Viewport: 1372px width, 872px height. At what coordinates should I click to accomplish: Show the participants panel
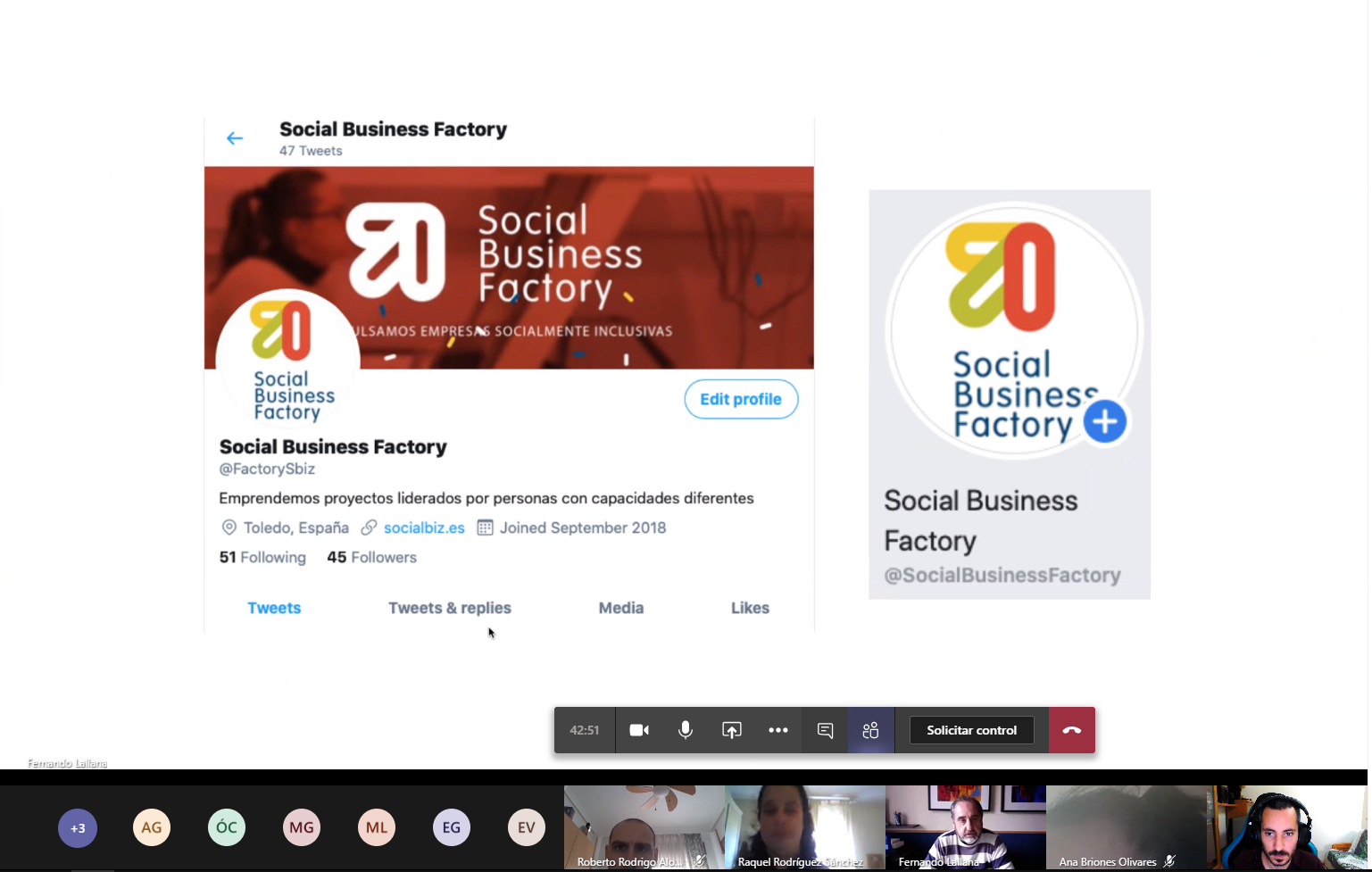871,730
